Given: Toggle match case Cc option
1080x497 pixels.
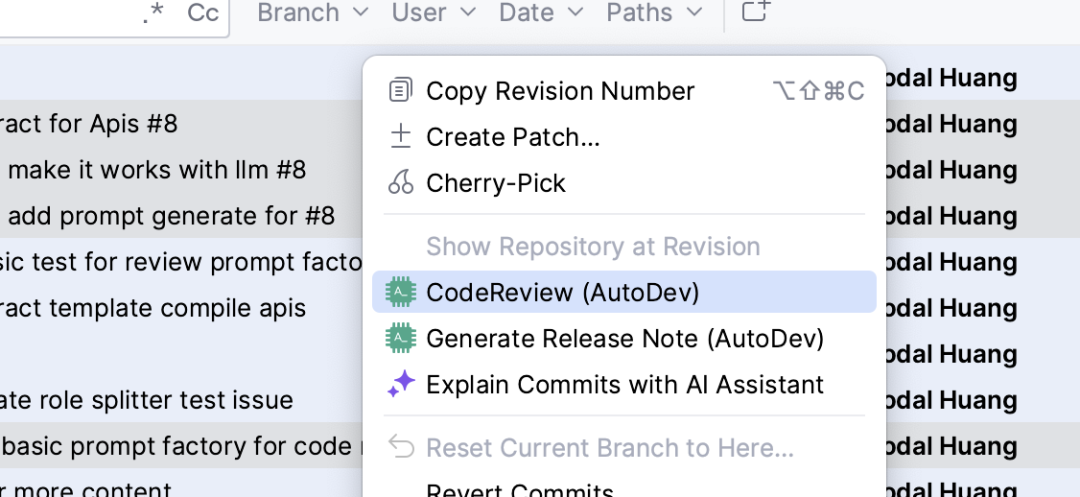Looking at the screenshot, I should 203,13.
